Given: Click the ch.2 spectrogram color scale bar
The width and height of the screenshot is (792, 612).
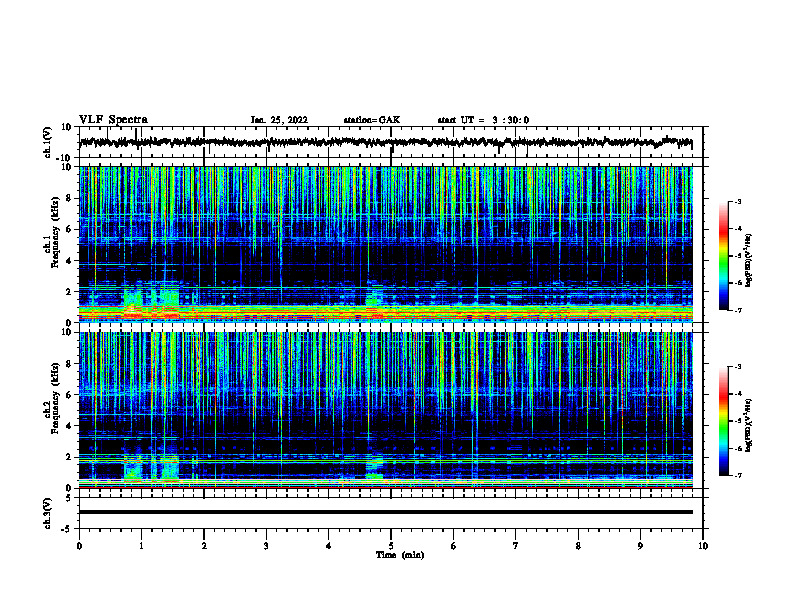Looking at the screenshot, I should point(723,421).
